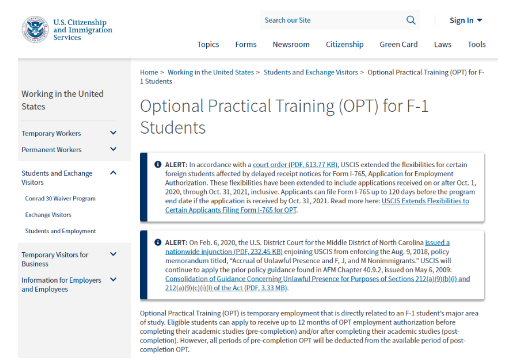Expand the Temporary Workers section
This screenshot has height=364, width=507.
[113, 133]
